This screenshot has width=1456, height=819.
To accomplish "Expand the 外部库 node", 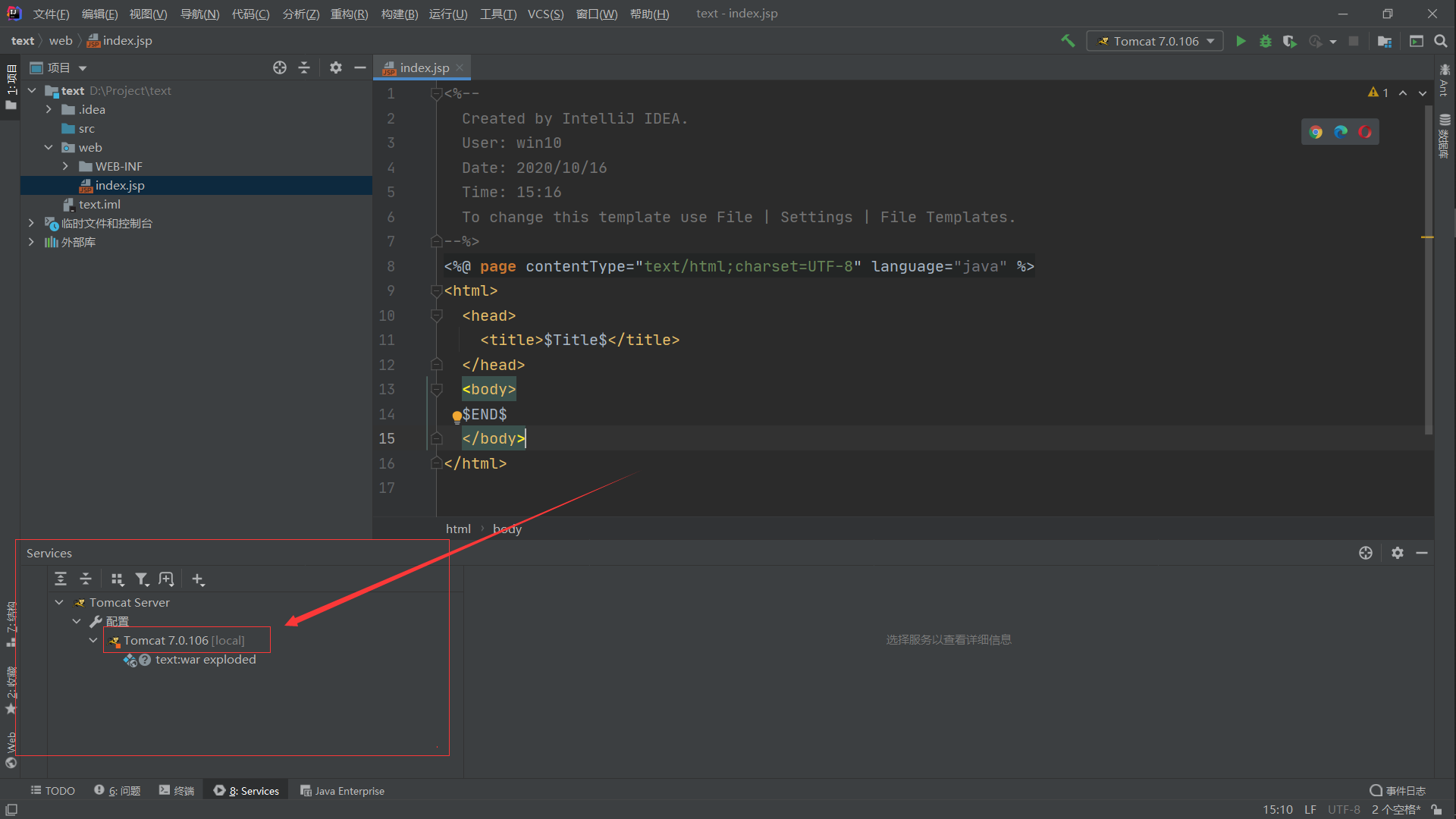I will coord(31,242).
